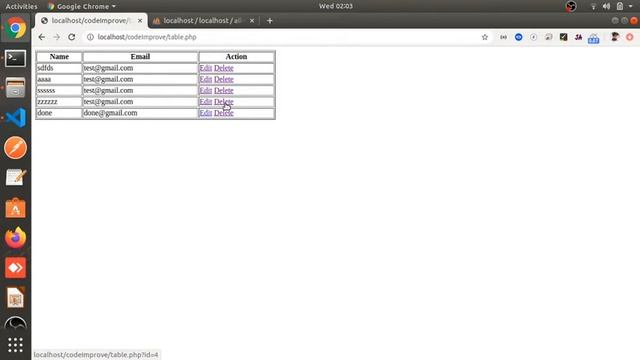This screenshot has height=360, width=640.
Task: Launch Postman from the dock
Action: 16,148
